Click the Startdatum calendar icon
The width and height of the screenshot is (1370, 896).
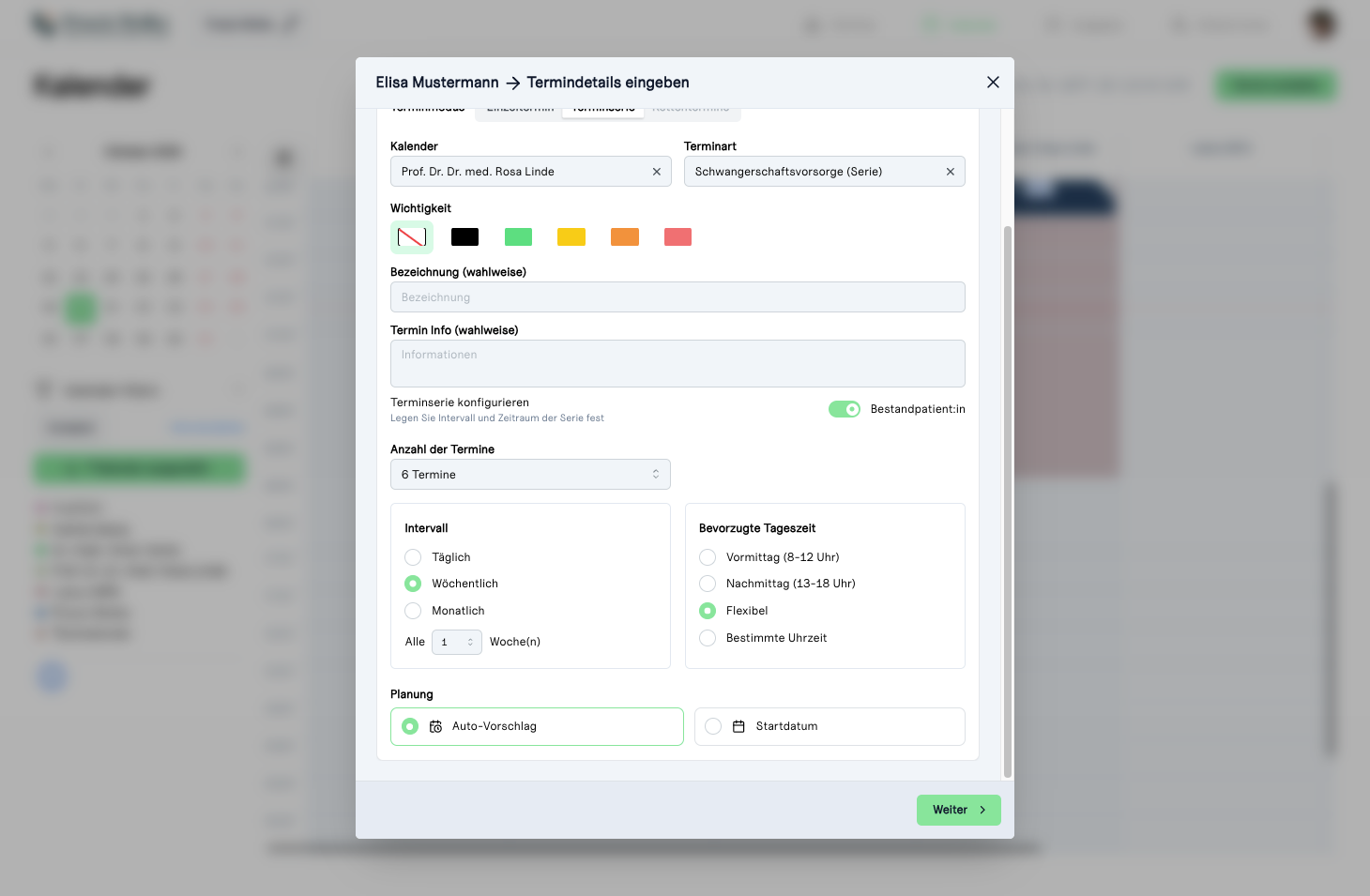pyautogui.click(x=738, y=726)
